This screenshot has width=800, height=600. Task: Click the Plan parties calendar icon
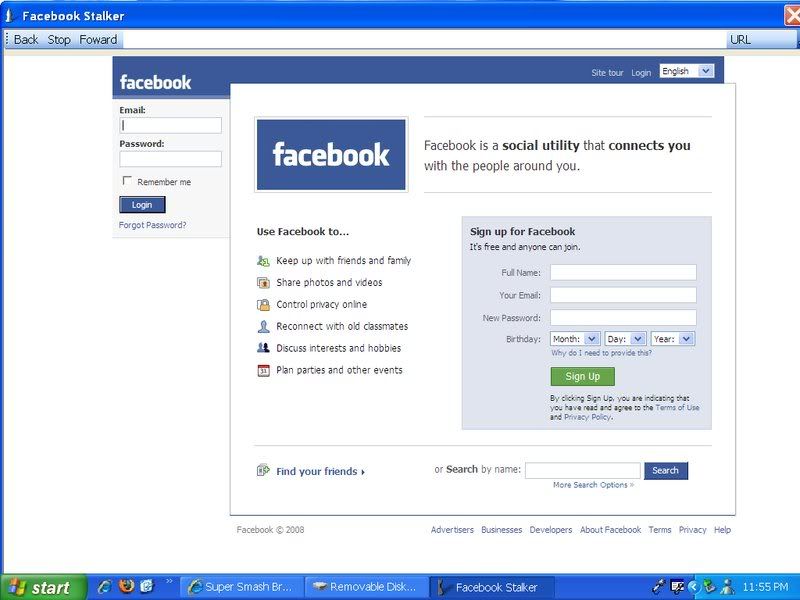263,370
